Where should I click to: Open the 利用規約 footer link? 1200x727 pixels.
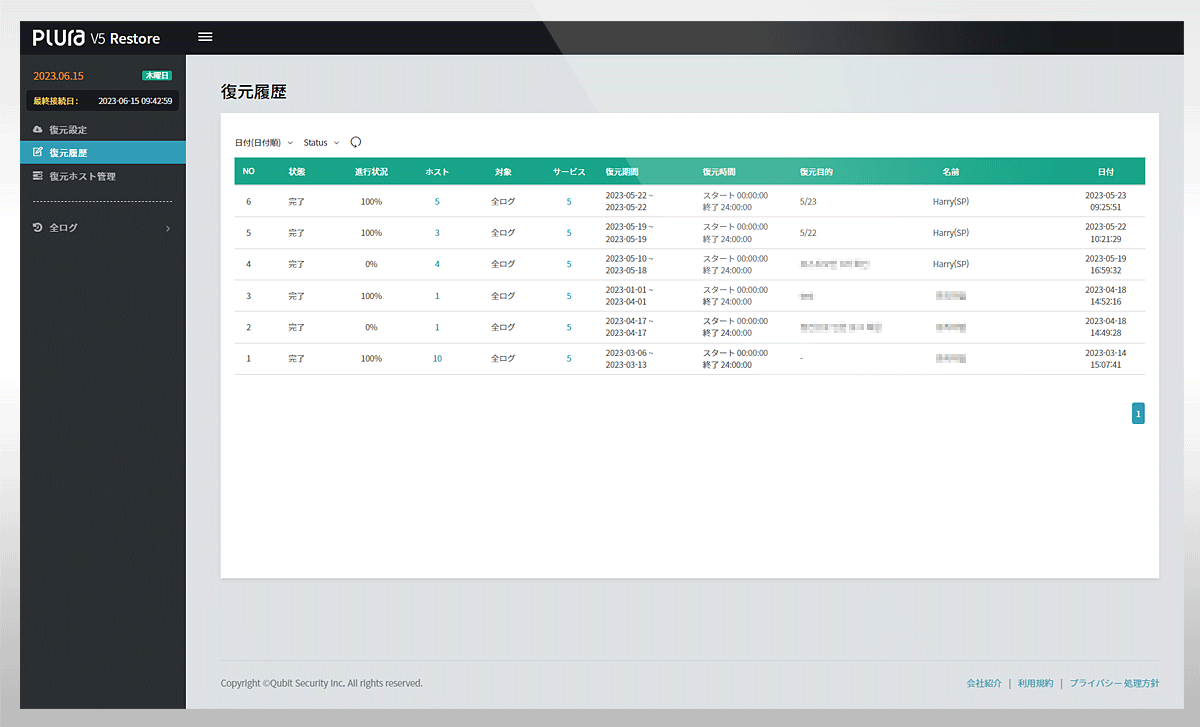click(x=1035, y=683)
